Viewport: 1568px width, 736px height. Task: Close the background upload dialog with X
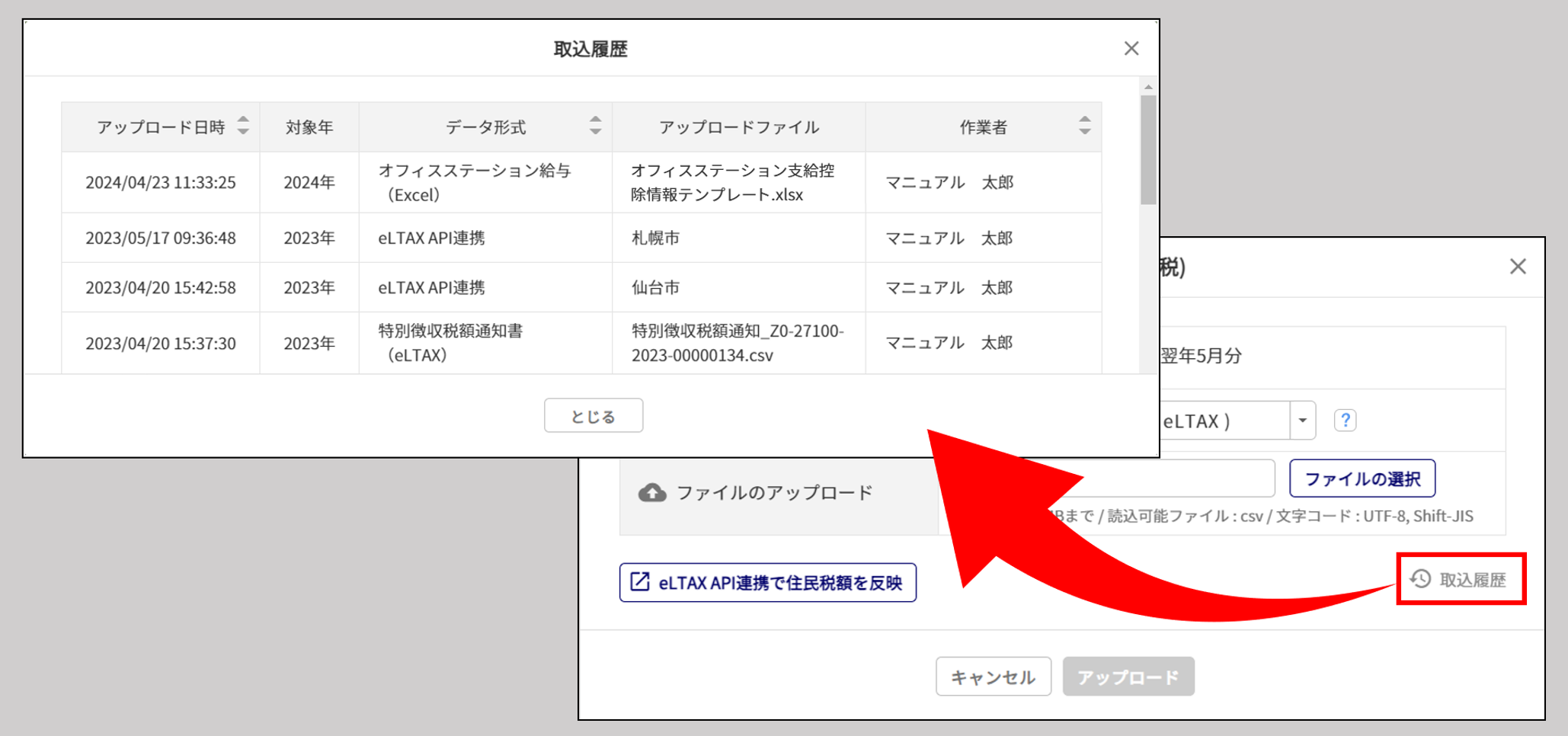click(1518, 267)
